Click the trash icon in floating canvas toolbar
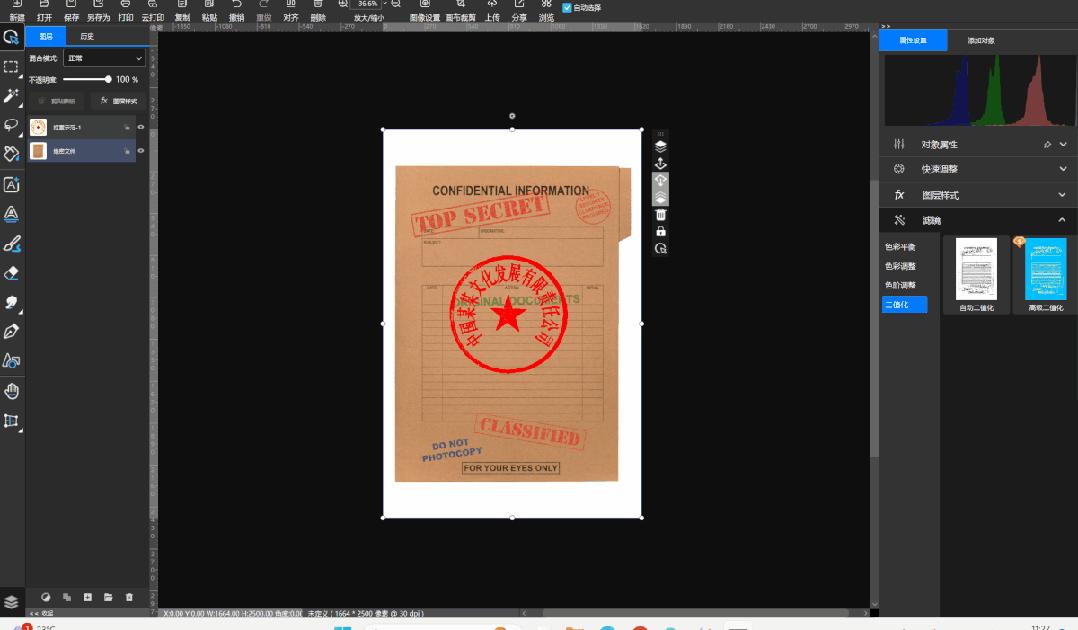 tap(660, 215)
